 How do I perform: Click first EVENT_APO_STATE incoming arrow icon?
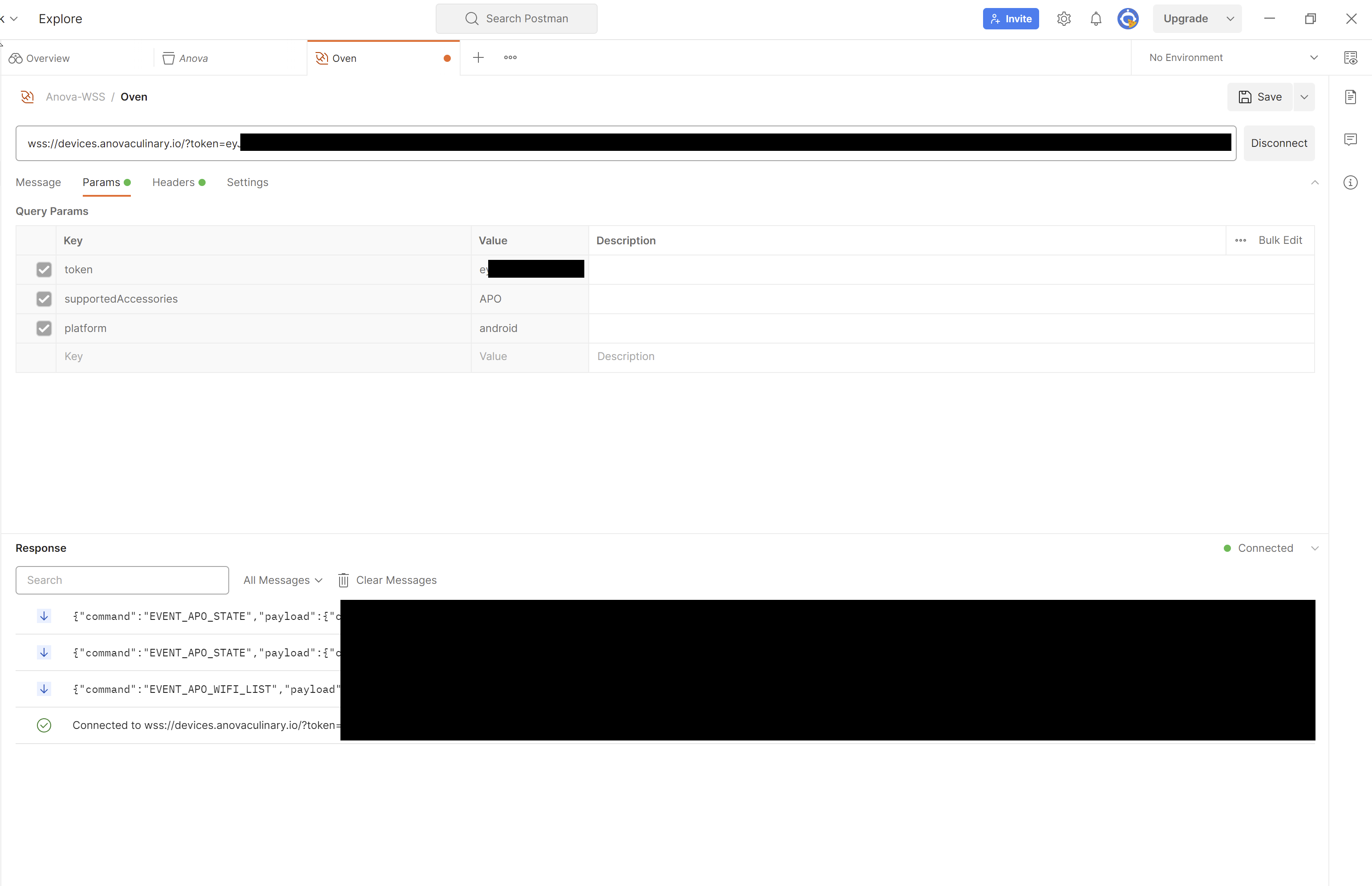pyautogui.click(x=44, y=616)
